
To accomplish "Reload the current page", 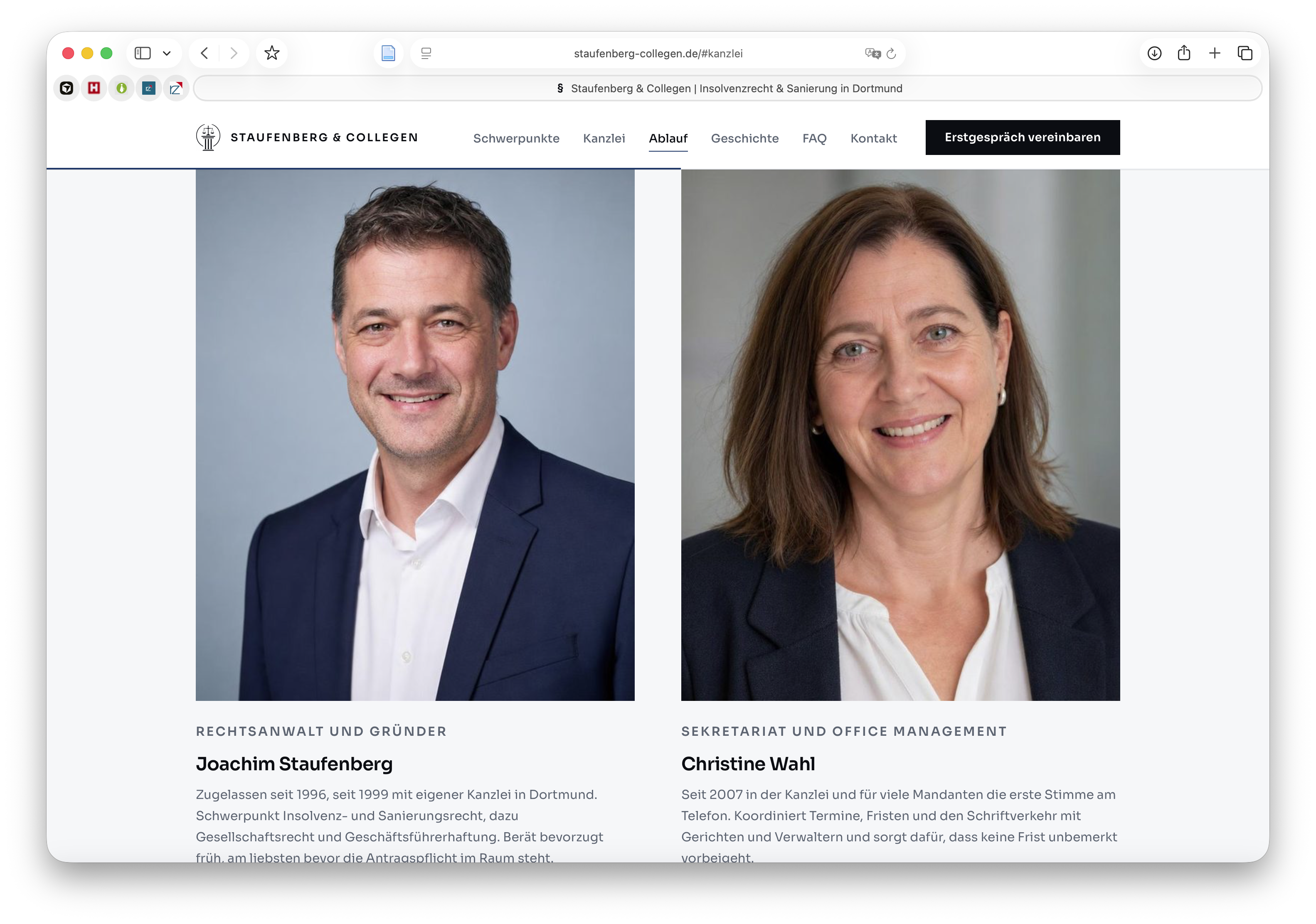I will coord(891,53).
